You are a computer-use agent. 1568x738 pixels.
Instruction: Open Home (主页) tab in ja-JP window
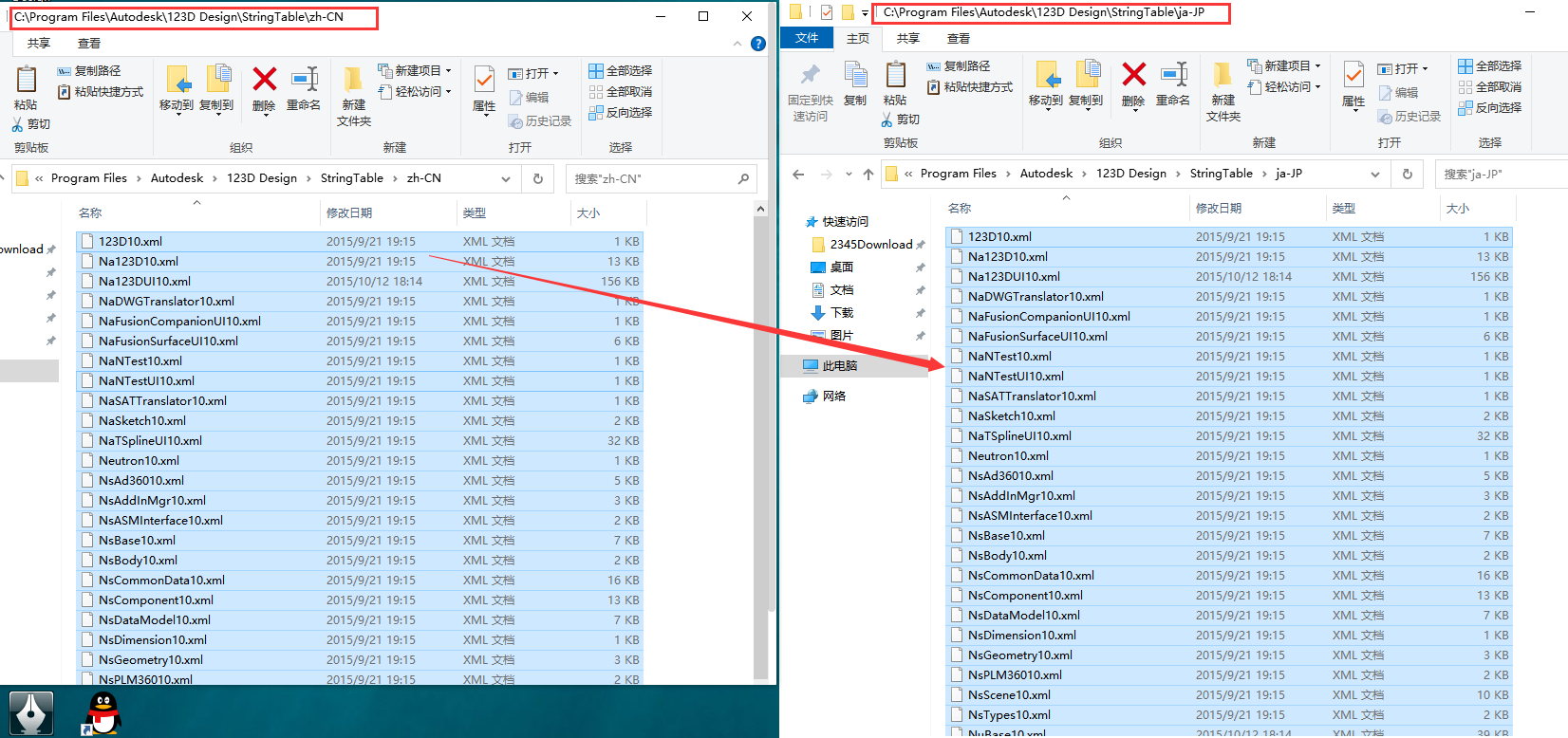pos(858,39)
